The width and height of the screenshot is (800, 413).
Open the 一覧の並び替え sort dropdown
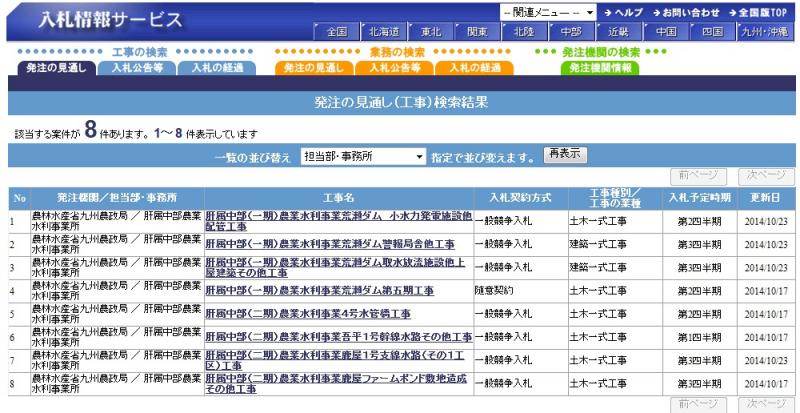363,157
